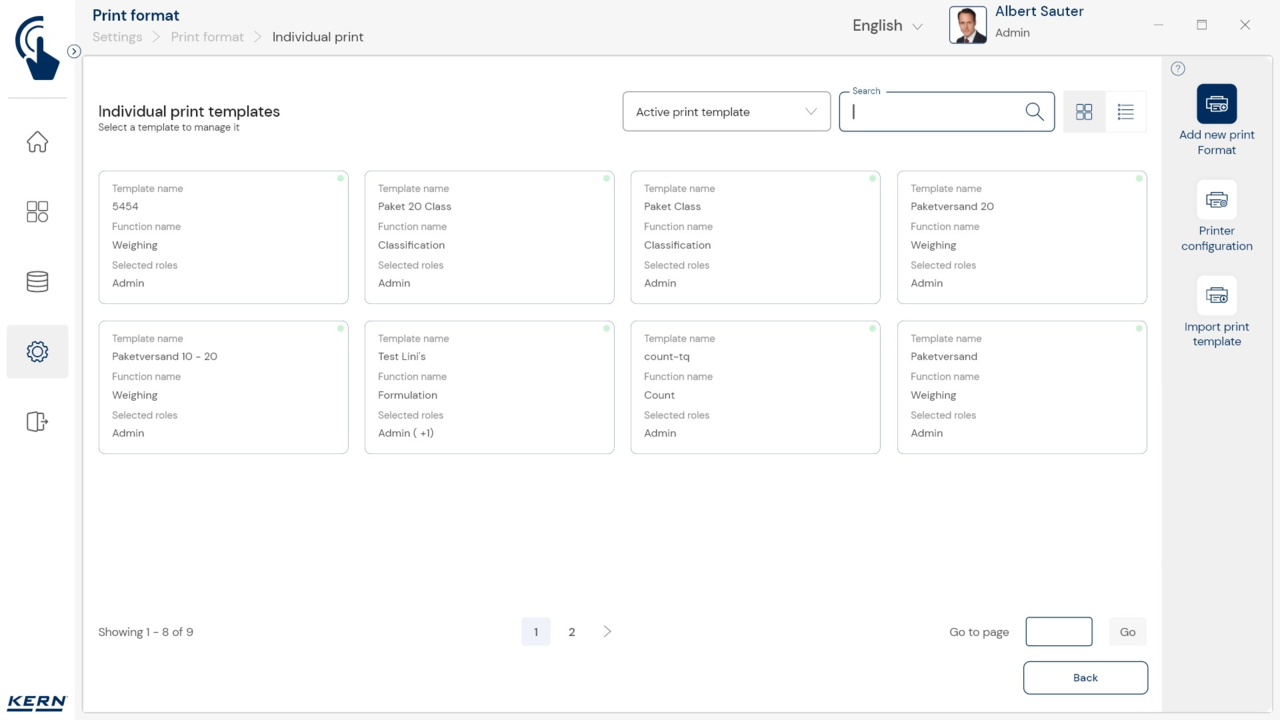
Task: Open the Active print template dropdown
Action: [x=726, y=112]
